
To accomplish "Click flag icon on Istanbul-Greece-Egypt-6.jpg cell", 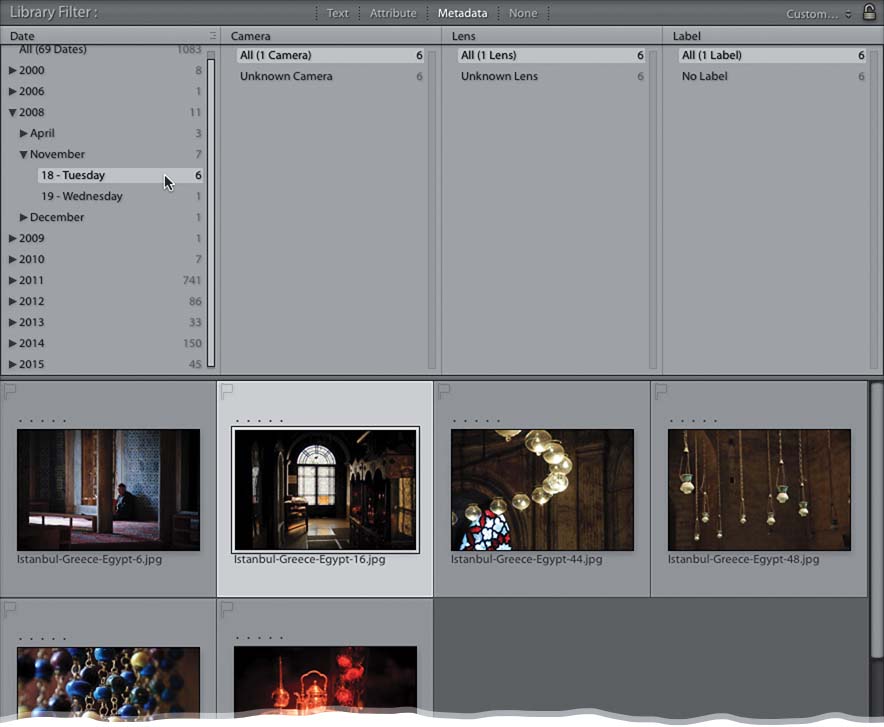I will point(11,390).
